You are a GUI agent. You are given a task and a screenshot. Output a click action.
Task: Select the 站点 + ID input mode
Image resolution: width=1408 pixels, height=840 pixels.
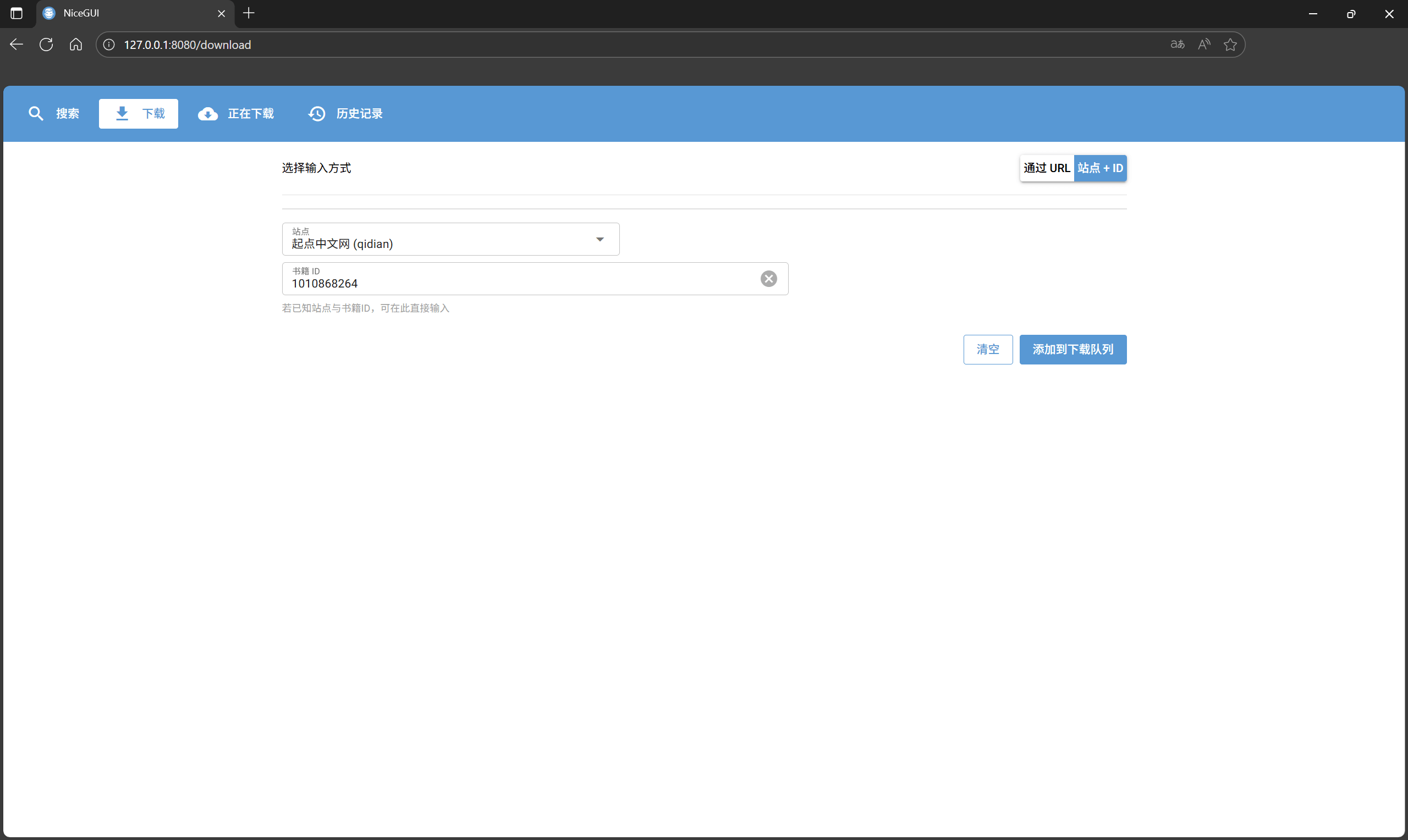(1099, 168)
